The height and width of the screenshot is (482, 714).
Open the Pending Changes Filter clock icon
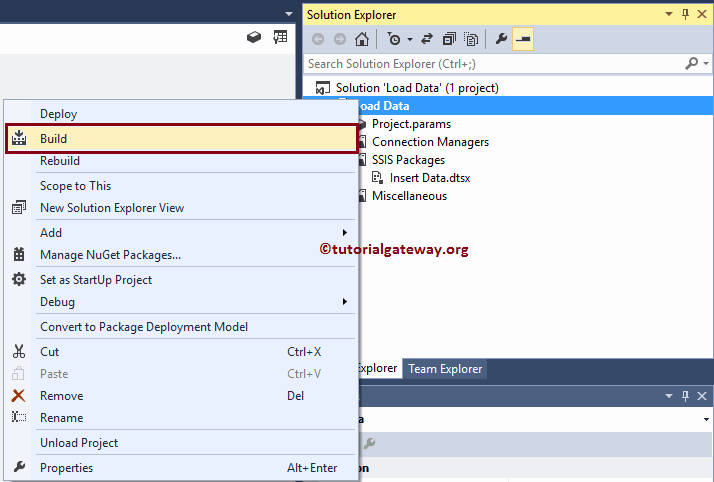(x=394, y=39)
